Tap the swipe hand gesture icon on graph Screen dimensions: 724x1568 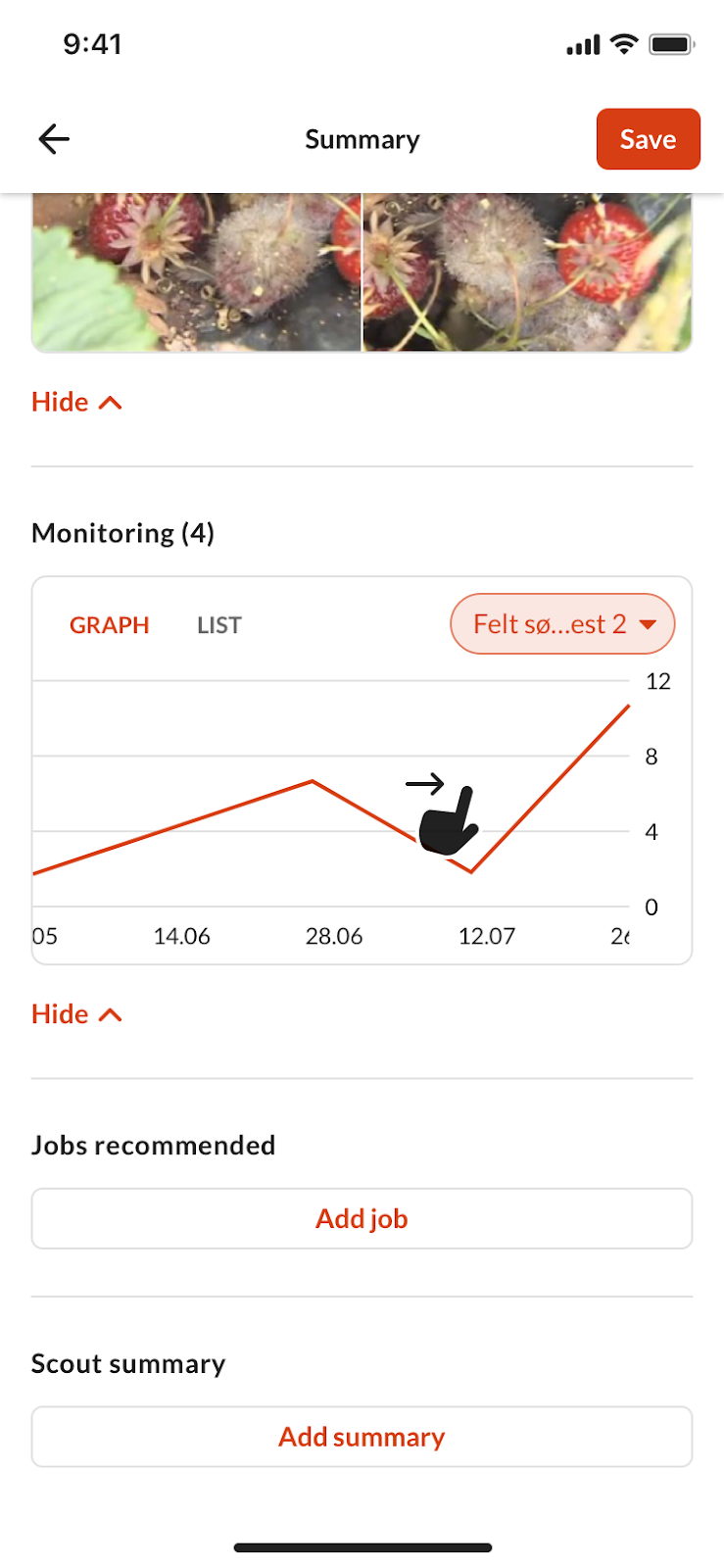(448, 820)
